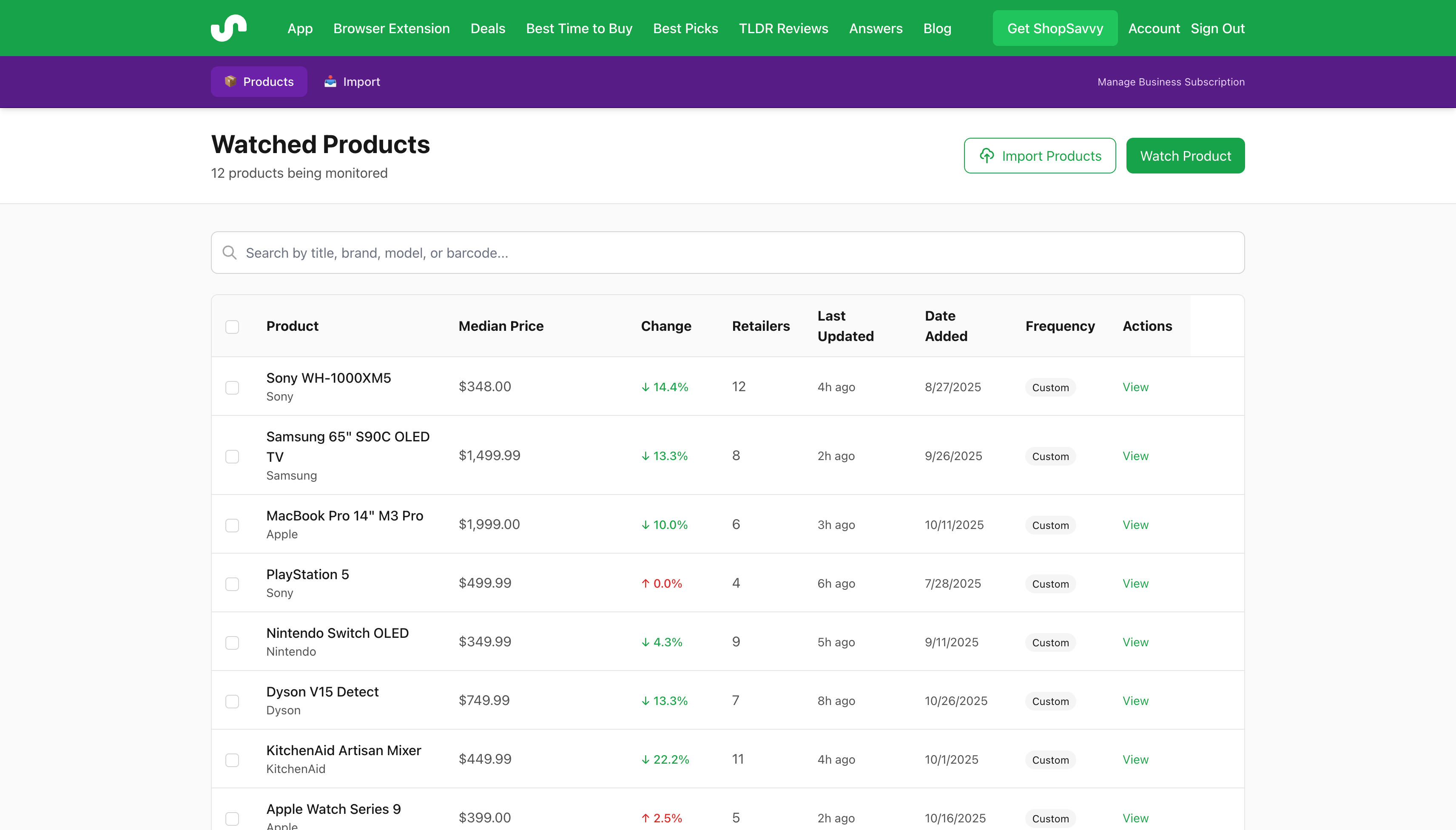
Task: Open the Import inbox icon in navbar
Action: [331, 81]
